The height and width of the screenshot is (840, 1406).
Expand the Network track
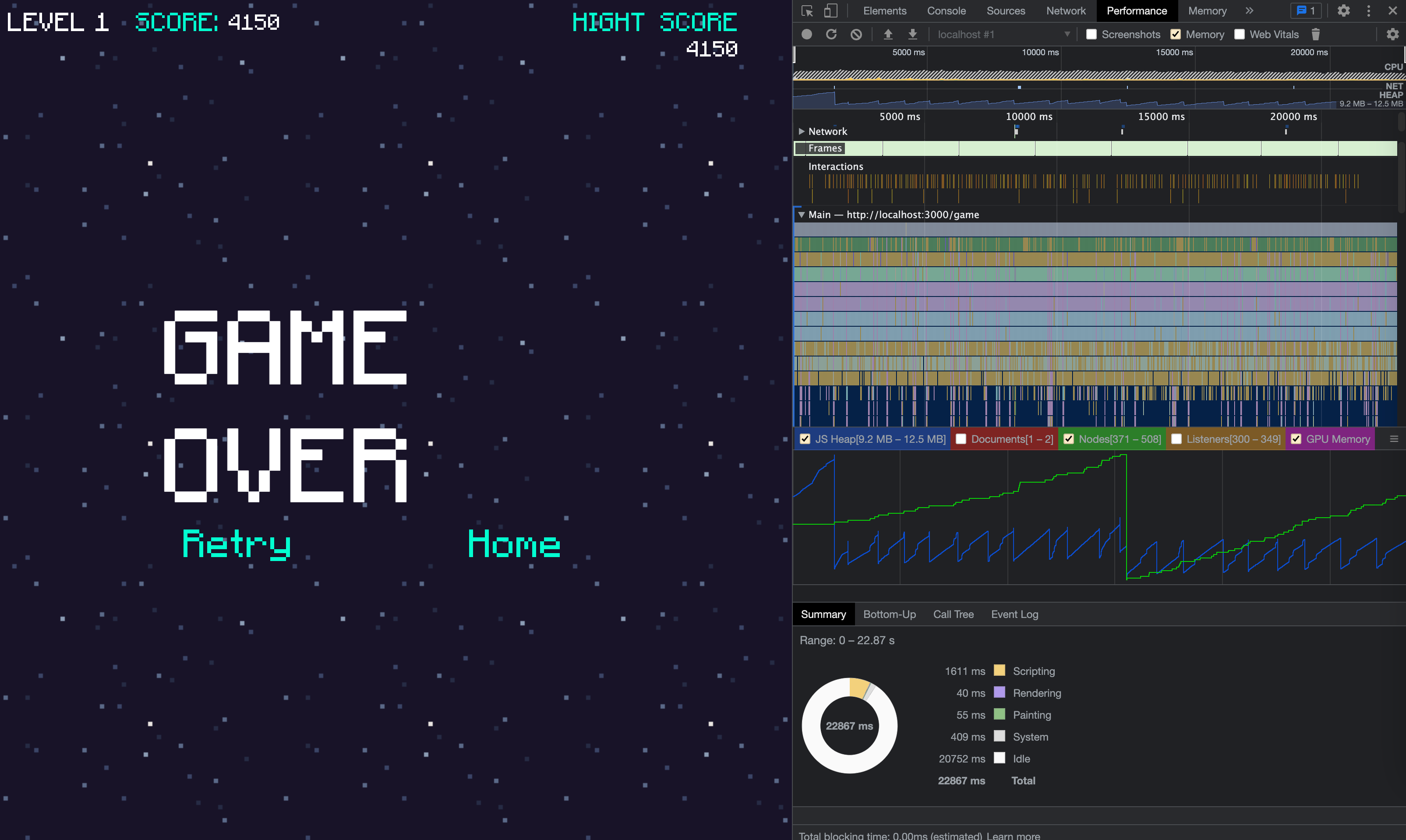pyautogui.click(x=802, y=131)
